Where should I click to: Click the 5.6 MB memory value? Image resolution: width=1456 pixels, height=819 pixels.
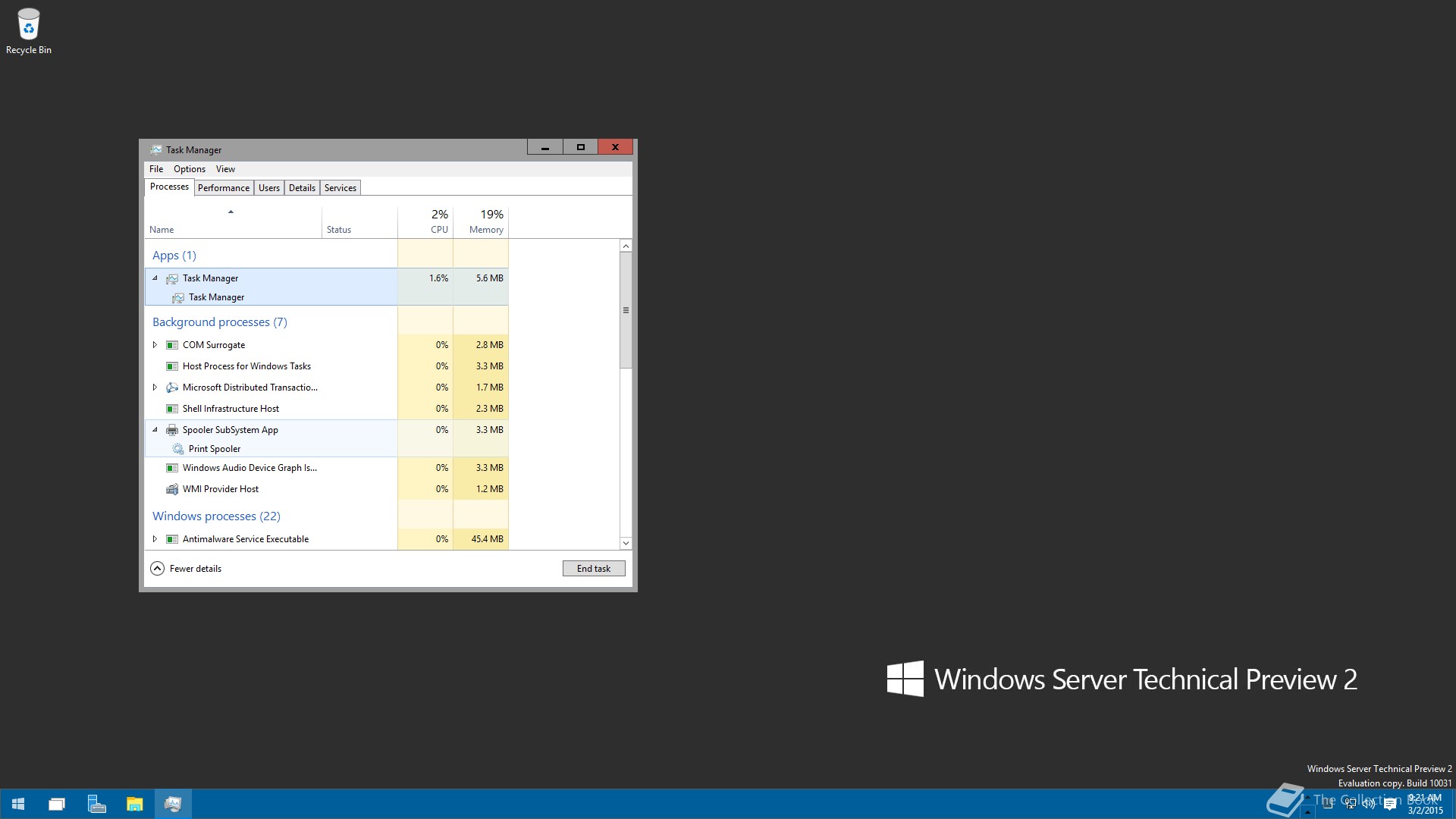tap(489, 278)
